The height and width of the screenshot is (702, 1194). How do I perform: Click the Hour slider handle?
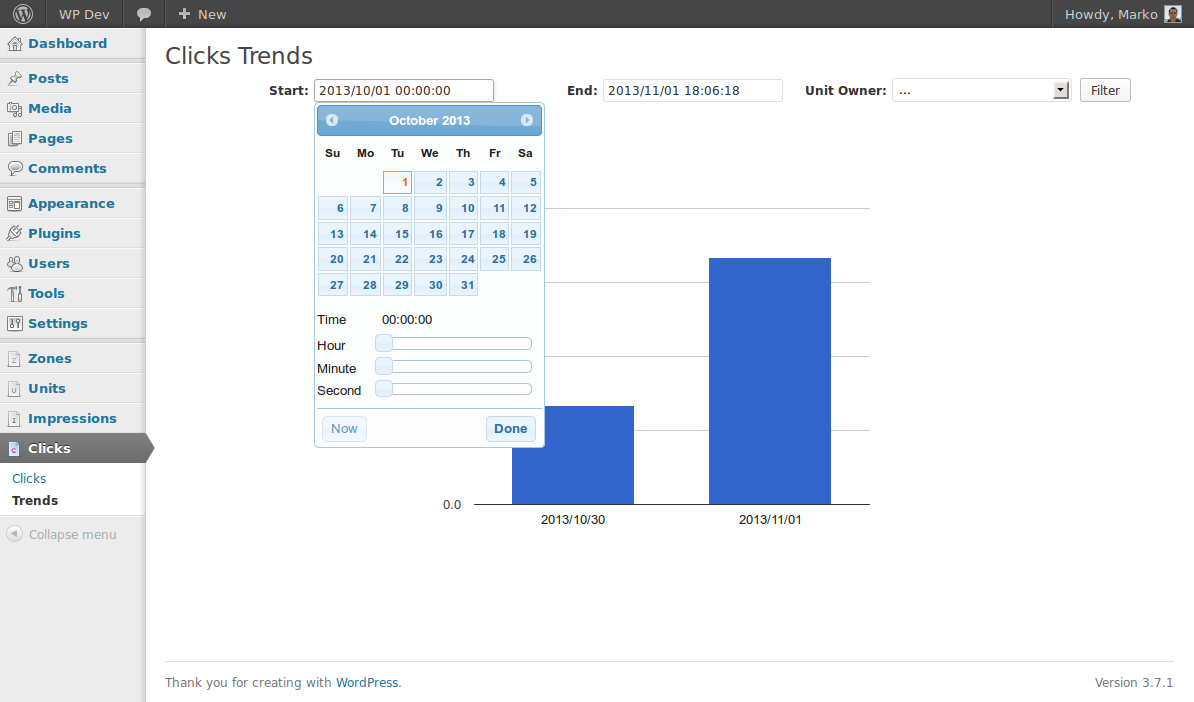384,343
